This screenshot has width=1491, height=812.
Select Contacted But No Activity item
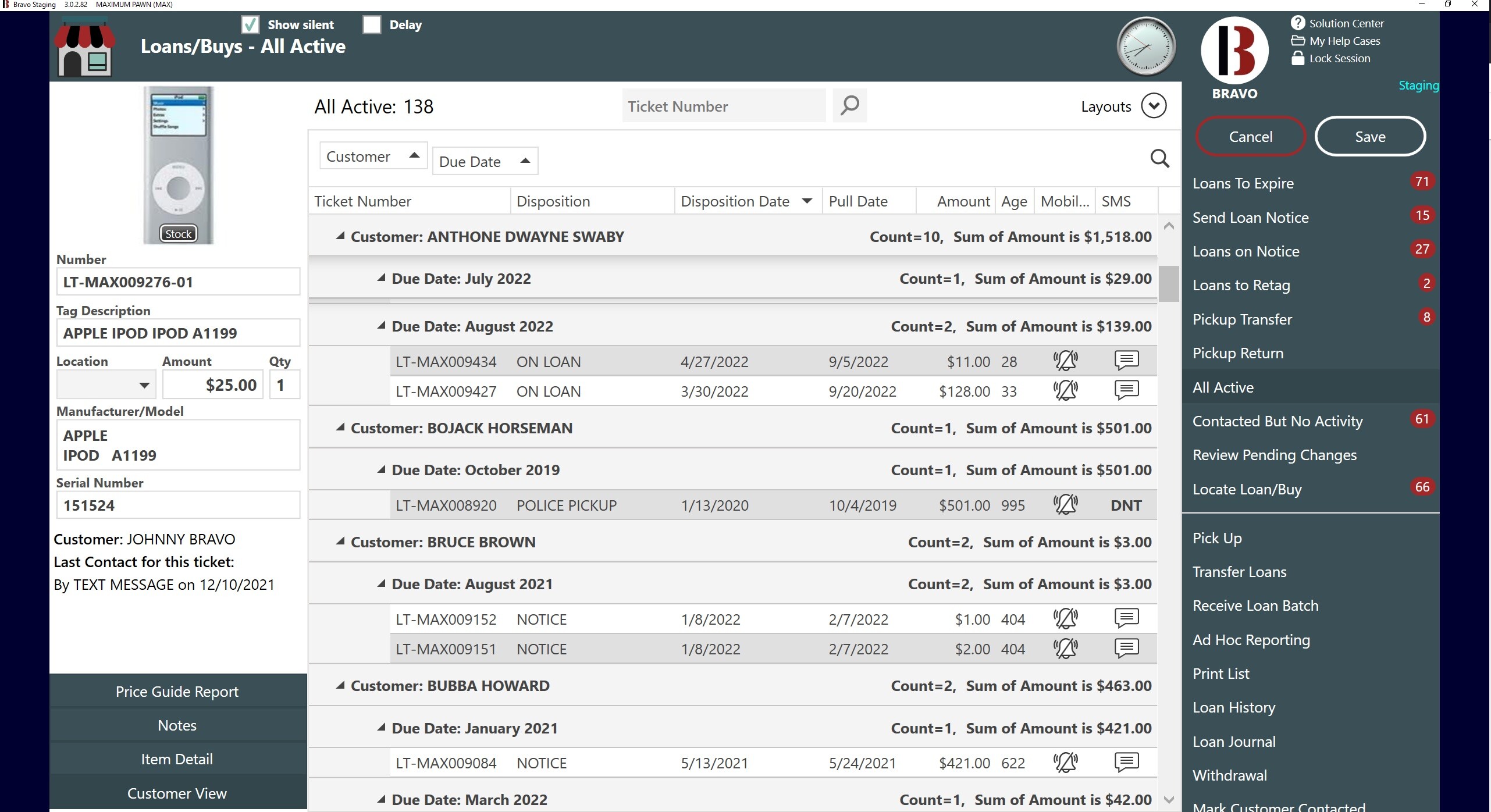(1311, 421)
